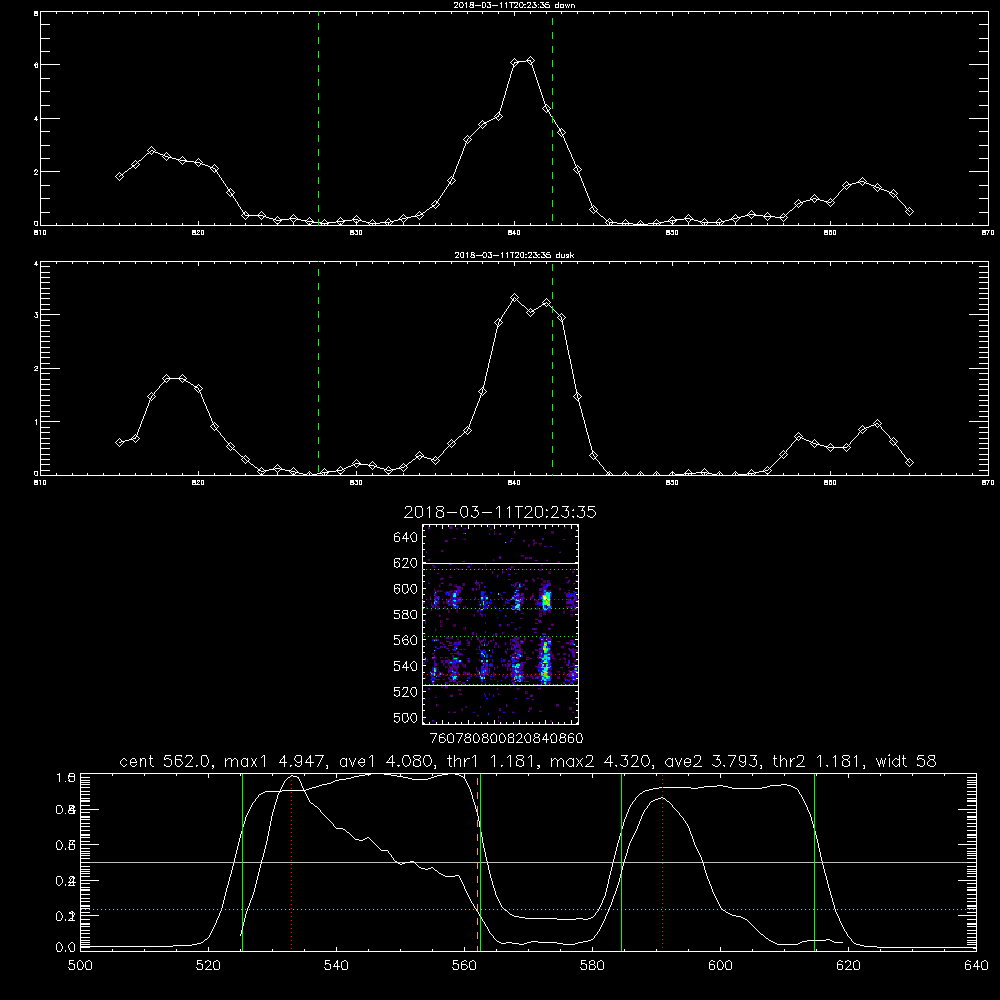The height and width of the screenshot is (1000, 1000).
Task: Click the green vertical line near 585 in bottom plot
Action: coord(621,861)
